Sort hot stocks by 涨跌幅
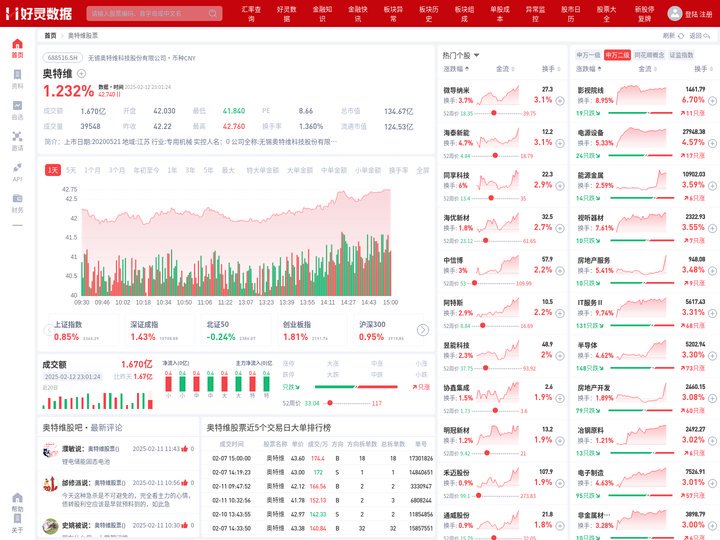Image resolution: width=720 pixels, height=540 pixels. [456, 69]
